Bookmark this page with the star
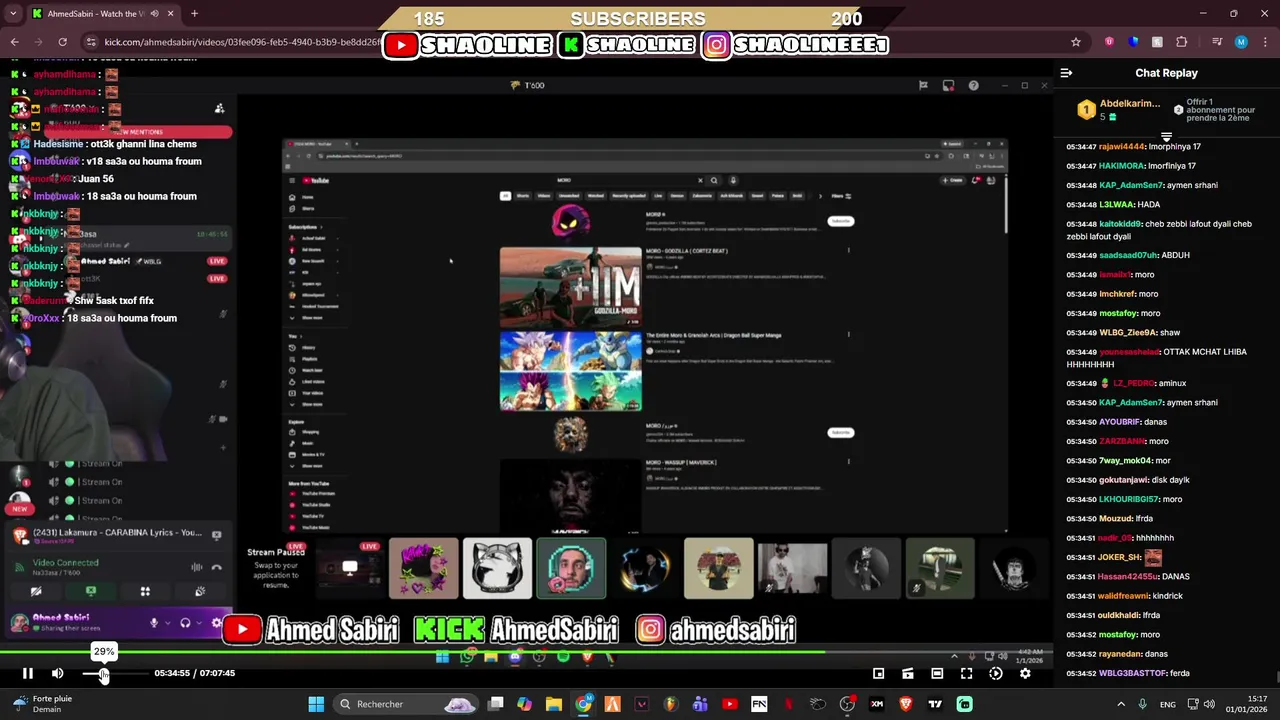The height and width of the screenshot is (720, 1280). click(1076, 42)
